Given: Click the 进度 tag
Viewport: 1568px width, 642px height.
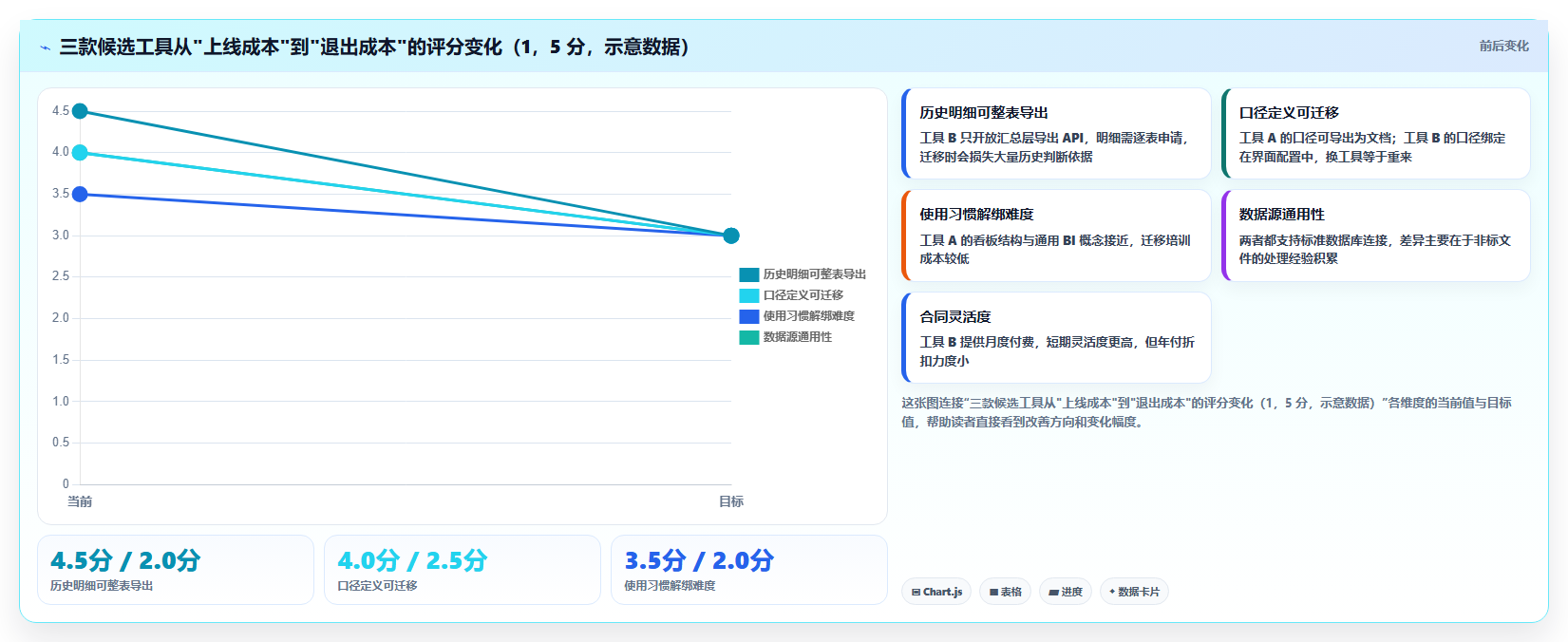Looking at the screenshot, I should 1066,592.
